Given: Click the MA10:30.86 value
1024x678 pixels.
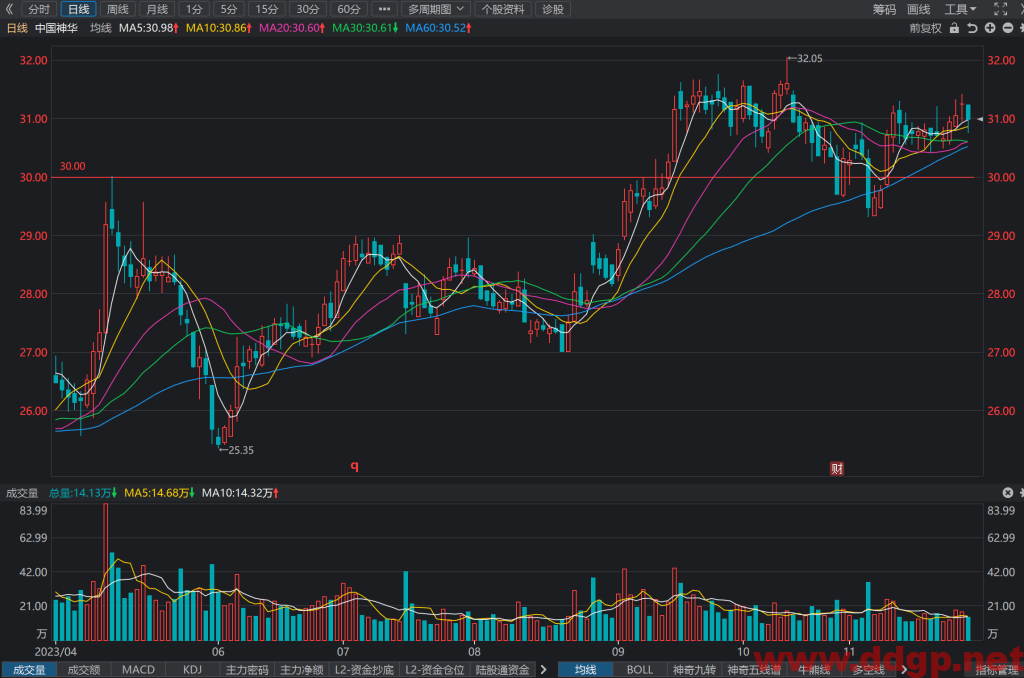Looking at the screenshot, I should pos(219,28).
